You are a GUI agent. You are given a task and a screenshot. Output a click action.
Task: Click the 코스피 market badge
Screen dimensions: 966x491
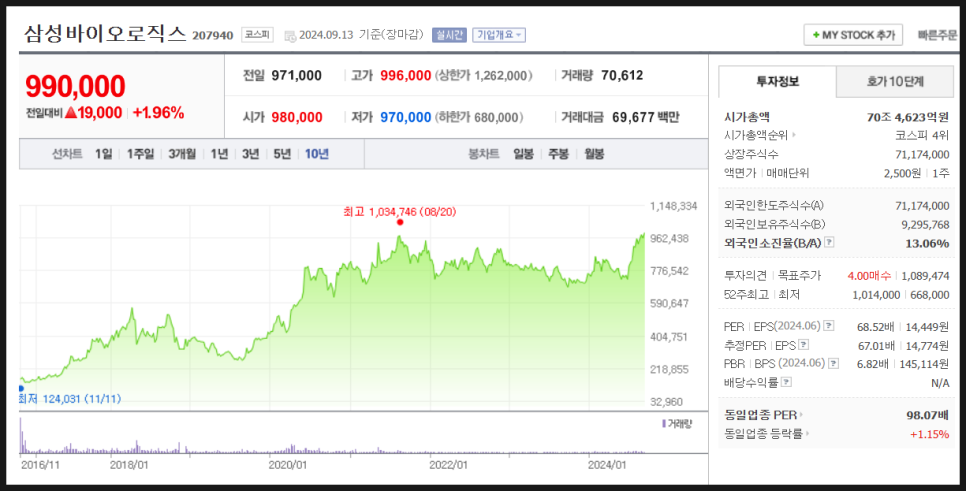coord(257,35)
